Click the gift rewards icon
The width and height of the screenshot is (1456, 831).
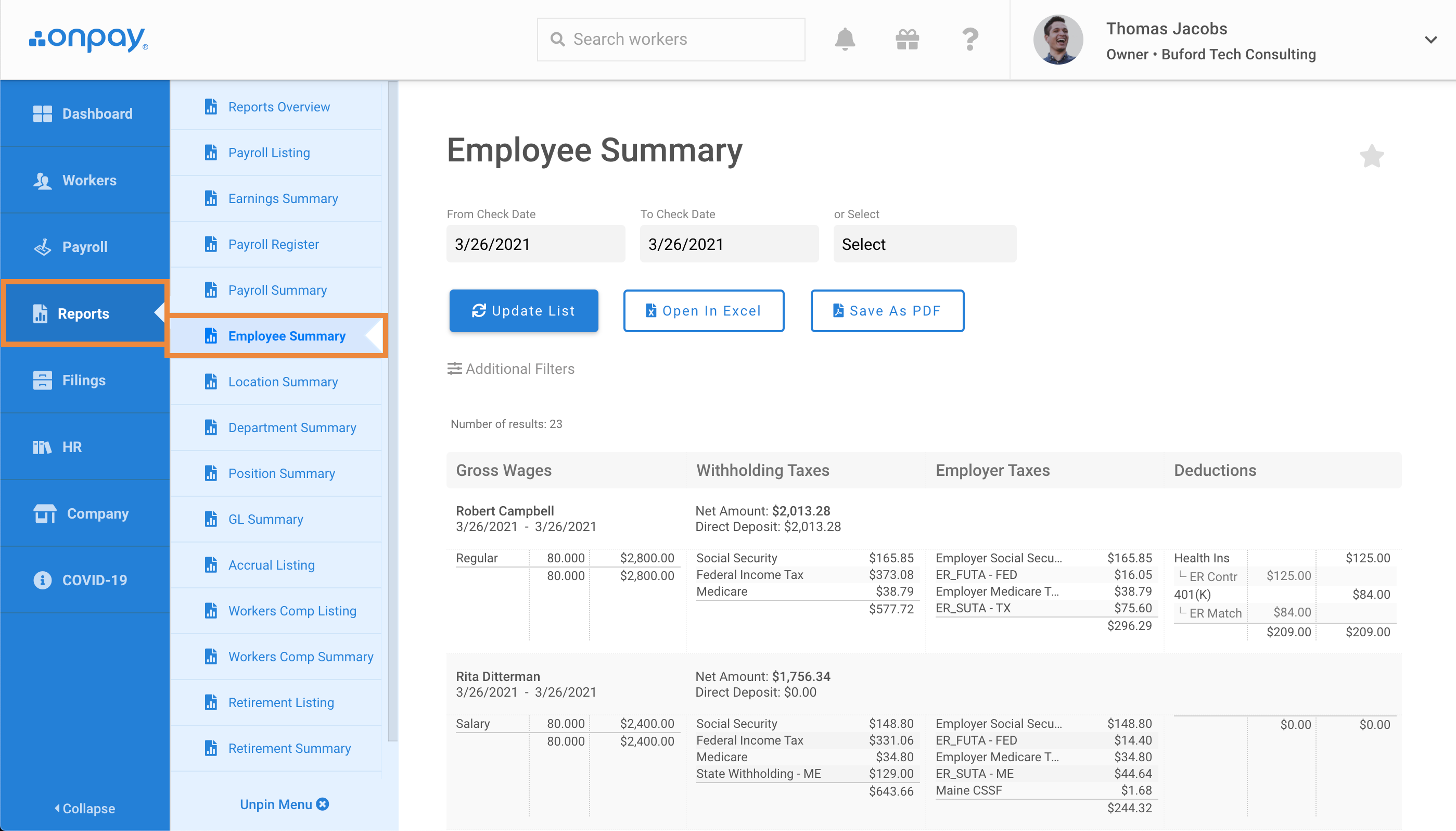pos(907,40)
